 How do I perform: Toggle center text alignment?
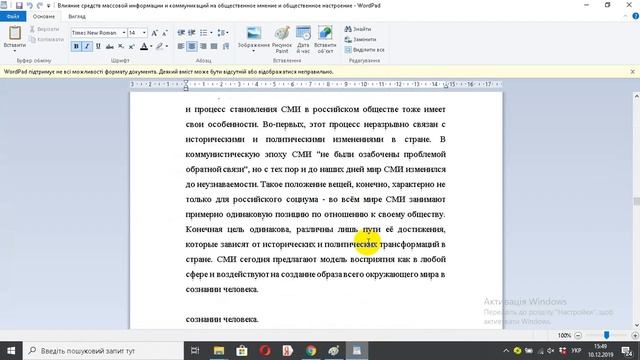pyautogui.click(x=191, y=47)
